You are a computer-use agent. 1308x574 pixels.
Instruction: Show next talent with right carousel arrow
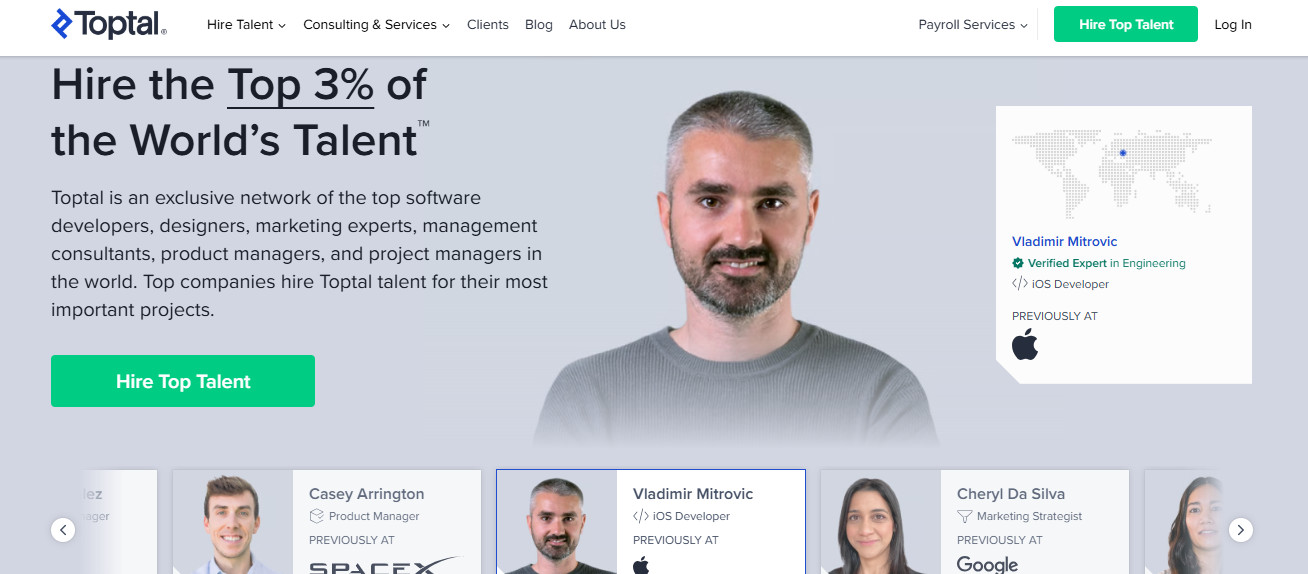pyautogui.click(x=1241, y=530)
